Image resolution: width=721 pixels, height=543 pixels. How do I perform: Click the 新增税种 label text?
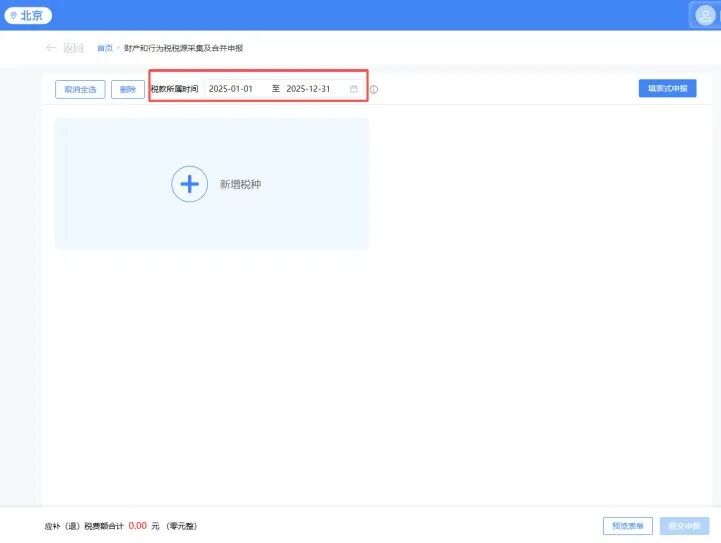(x=240, y=185)
